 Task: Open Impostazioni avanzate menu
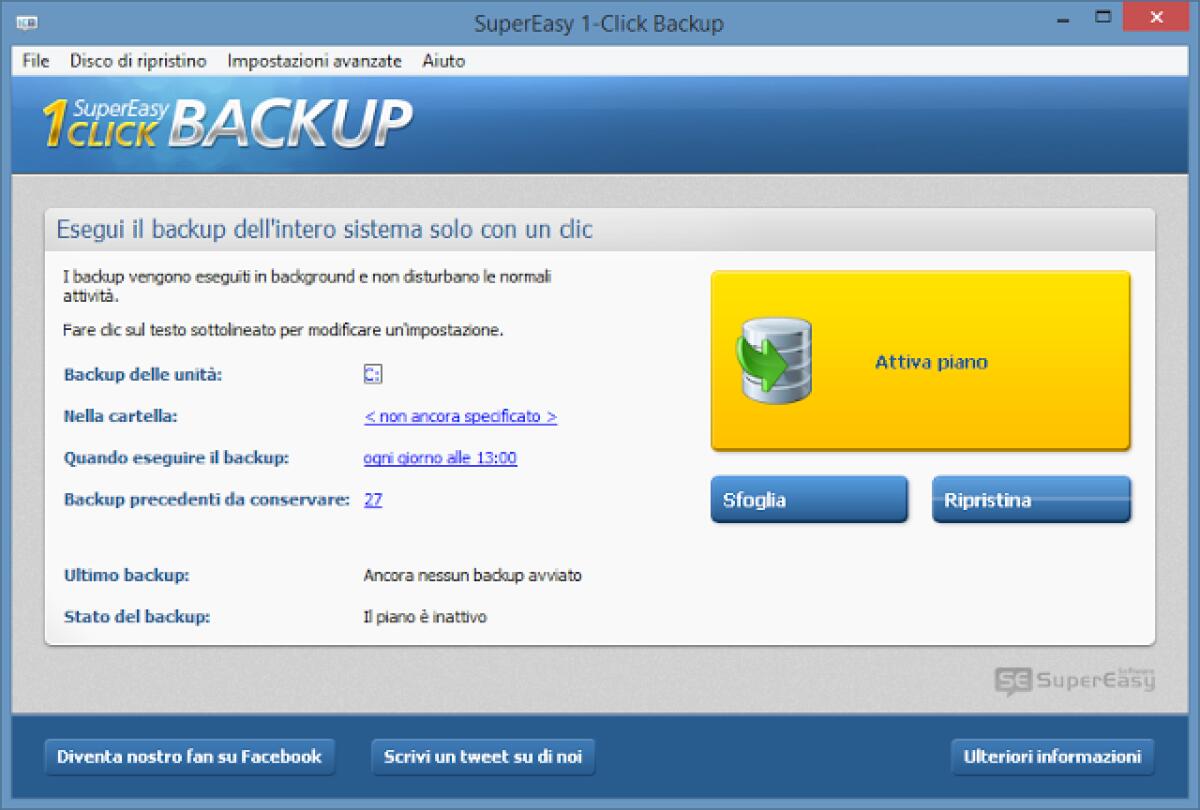[x=316, y=61]
